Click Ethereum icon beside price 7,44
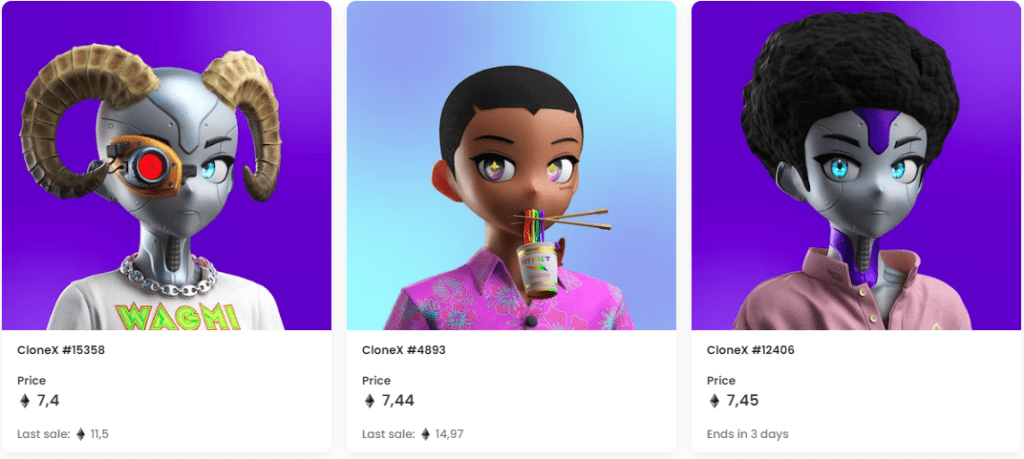Viewport: 1024px width, 459px height. [370, 401]
